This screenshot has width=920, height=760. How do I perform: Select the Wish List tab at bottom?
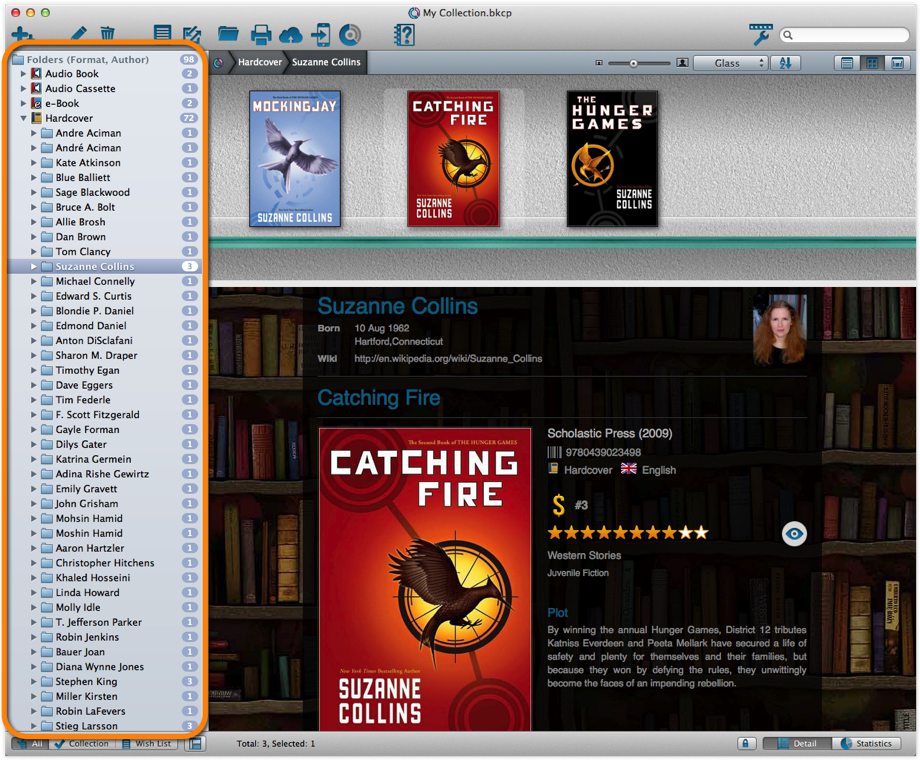pos(147,744)
